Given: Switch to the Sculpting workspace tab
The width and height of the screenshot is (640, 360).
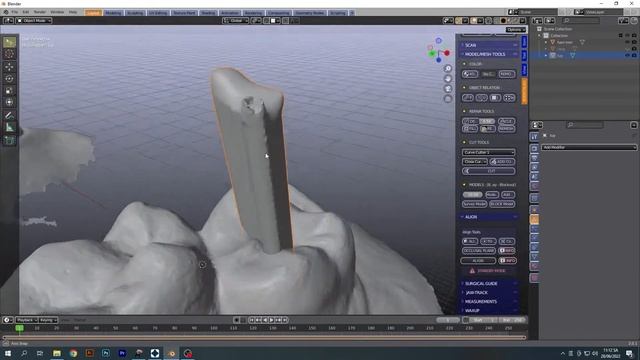Looking at the screenshot, I should tap(135, 13).
